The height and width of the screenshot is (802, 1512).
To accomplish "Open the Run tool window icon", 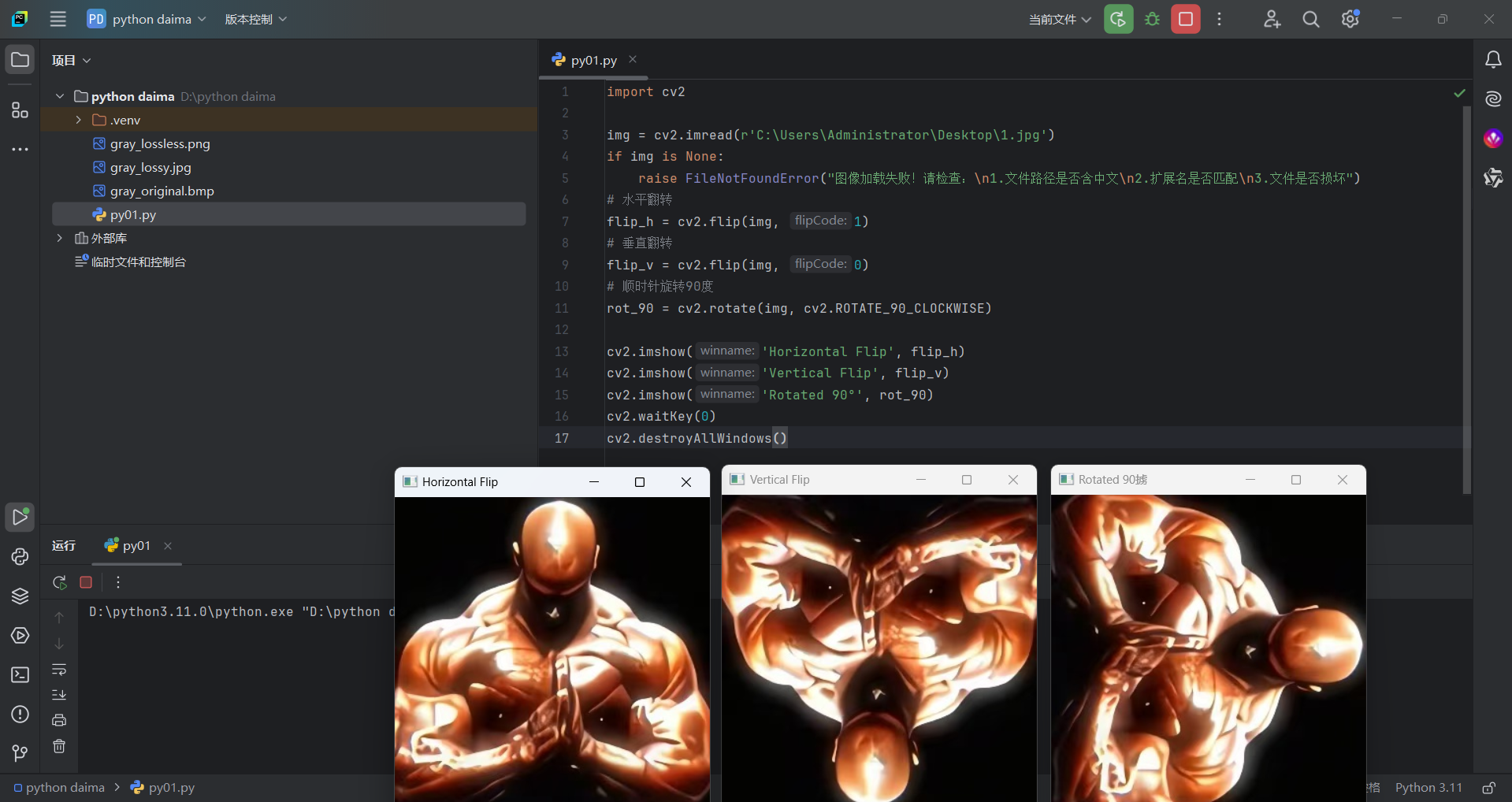I will coord(20,518).
